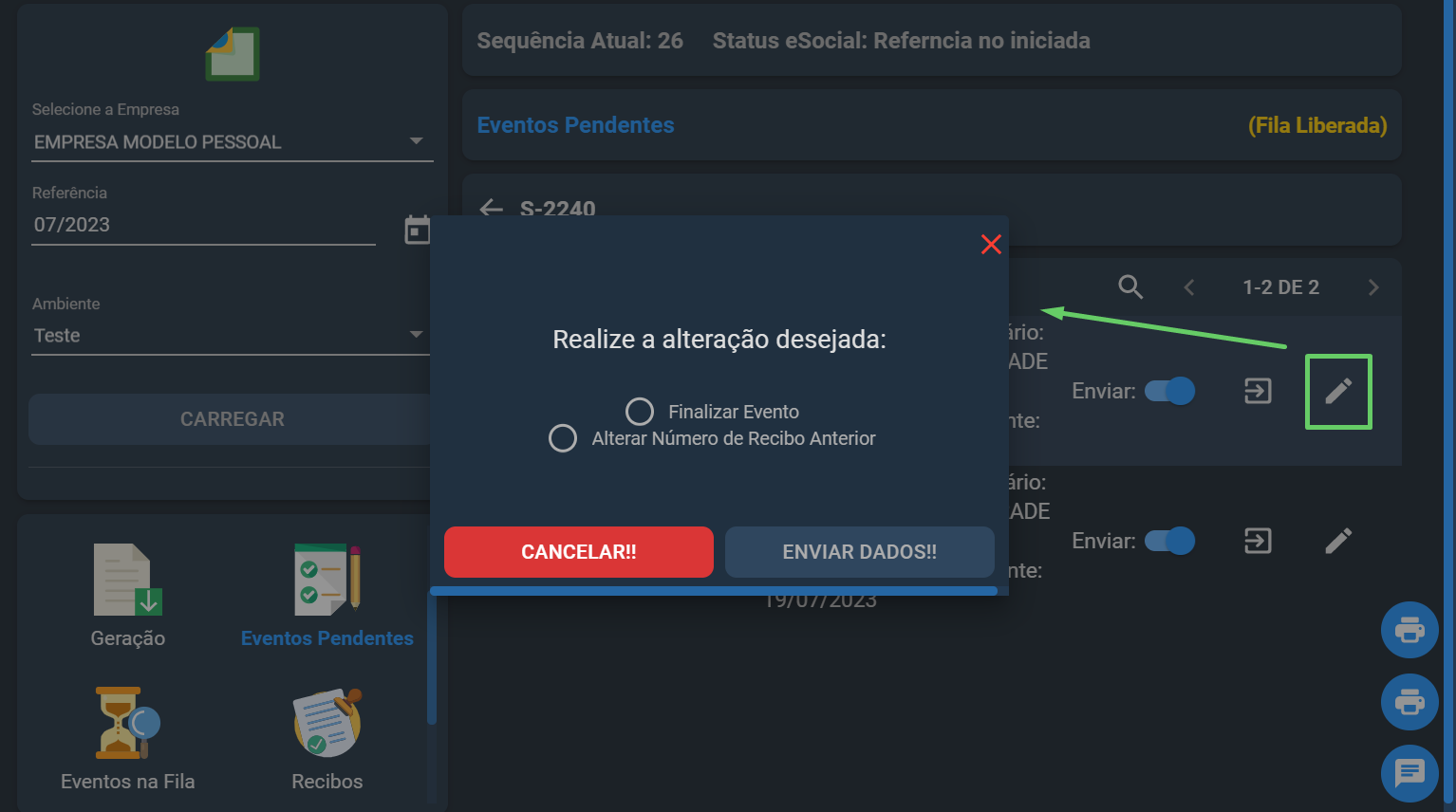Viewport: 1456px width, 812px height.
Task: Open the Selecione a Empresa dropdown
Action: point(232,142)
